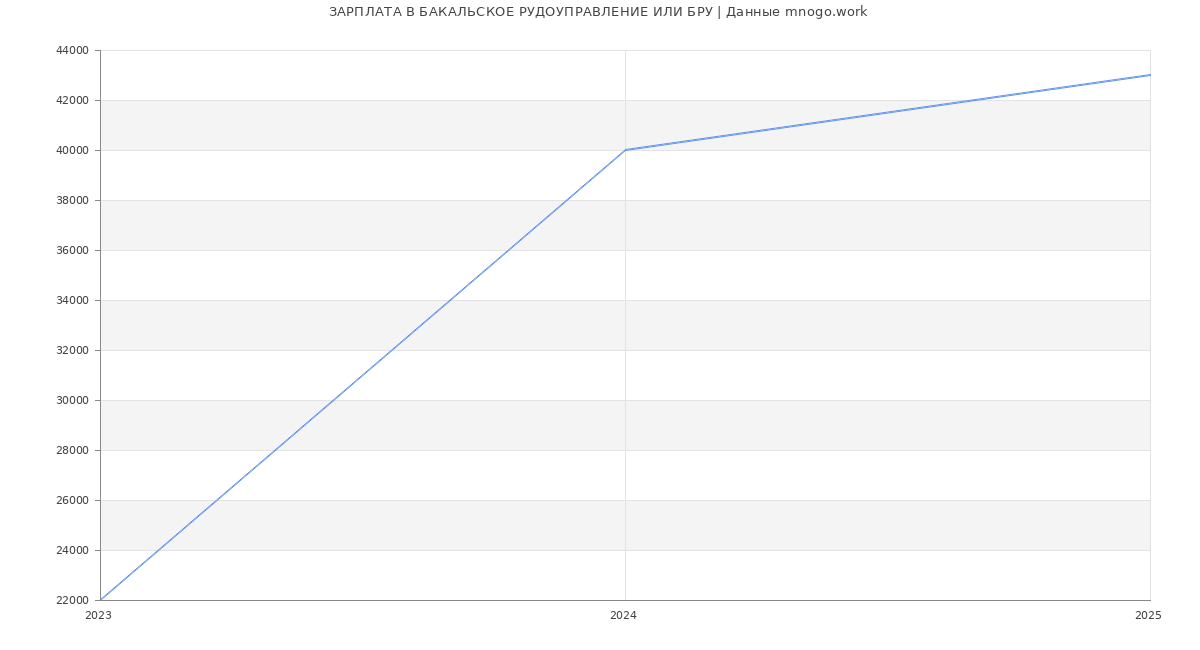
Task: Click the 32000 y-axis label
Action: pos(72,351)
